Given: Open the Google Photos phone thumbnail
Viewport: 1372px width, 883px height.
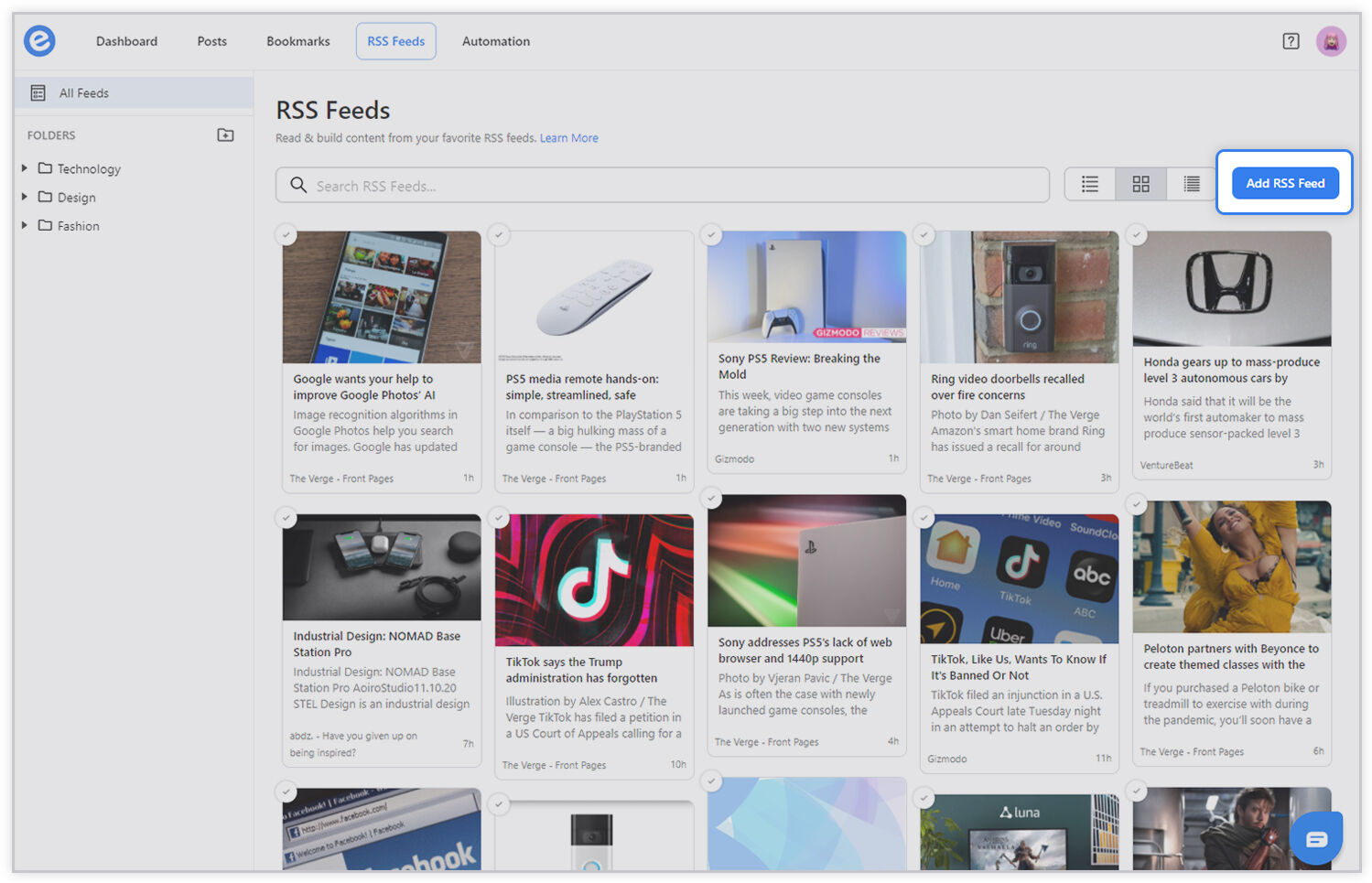Looking at the screenshot, I should click(382, 297).
